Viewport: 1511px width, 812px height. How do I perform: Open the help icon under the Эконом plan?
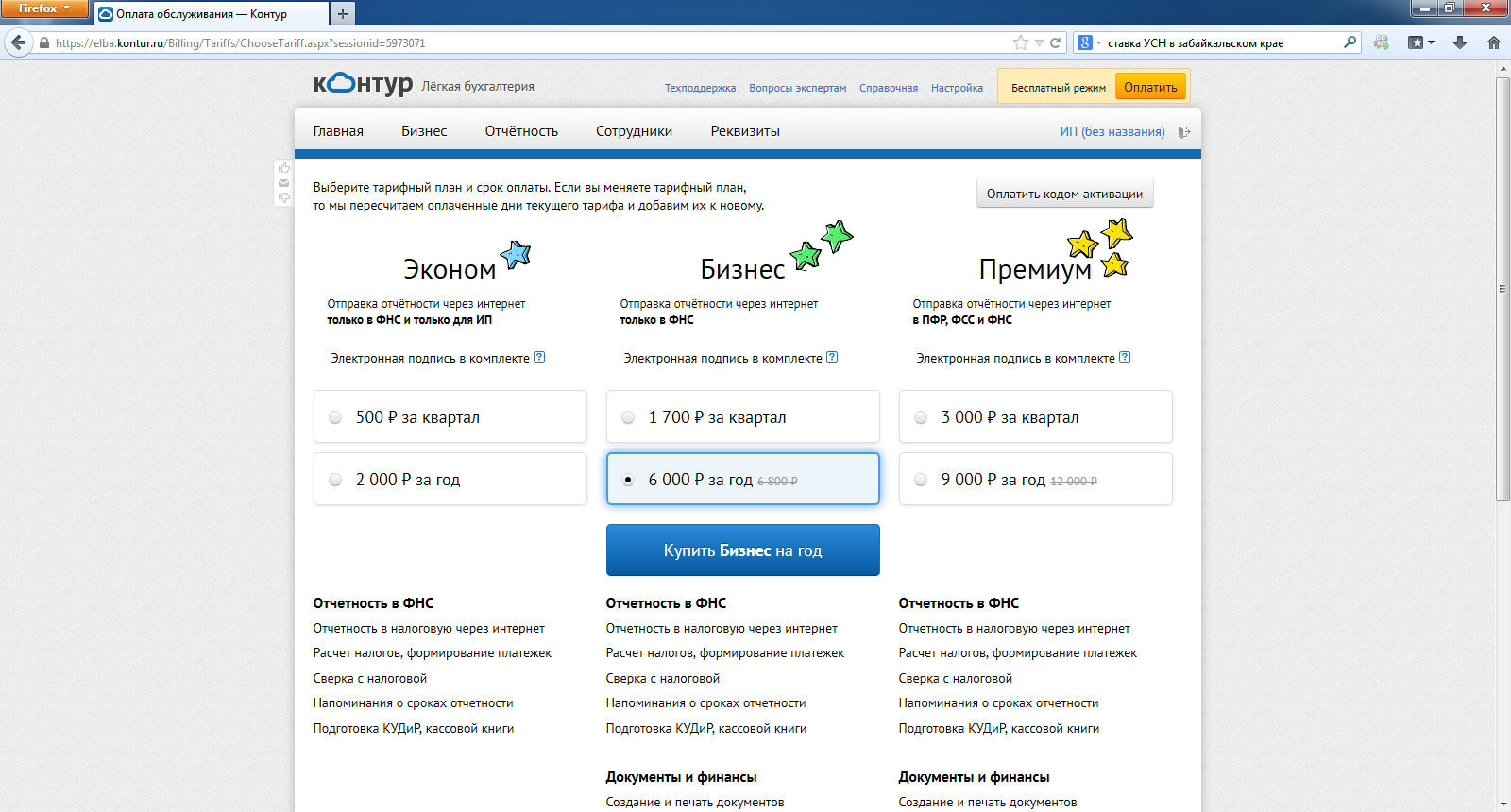coord(539,357)
